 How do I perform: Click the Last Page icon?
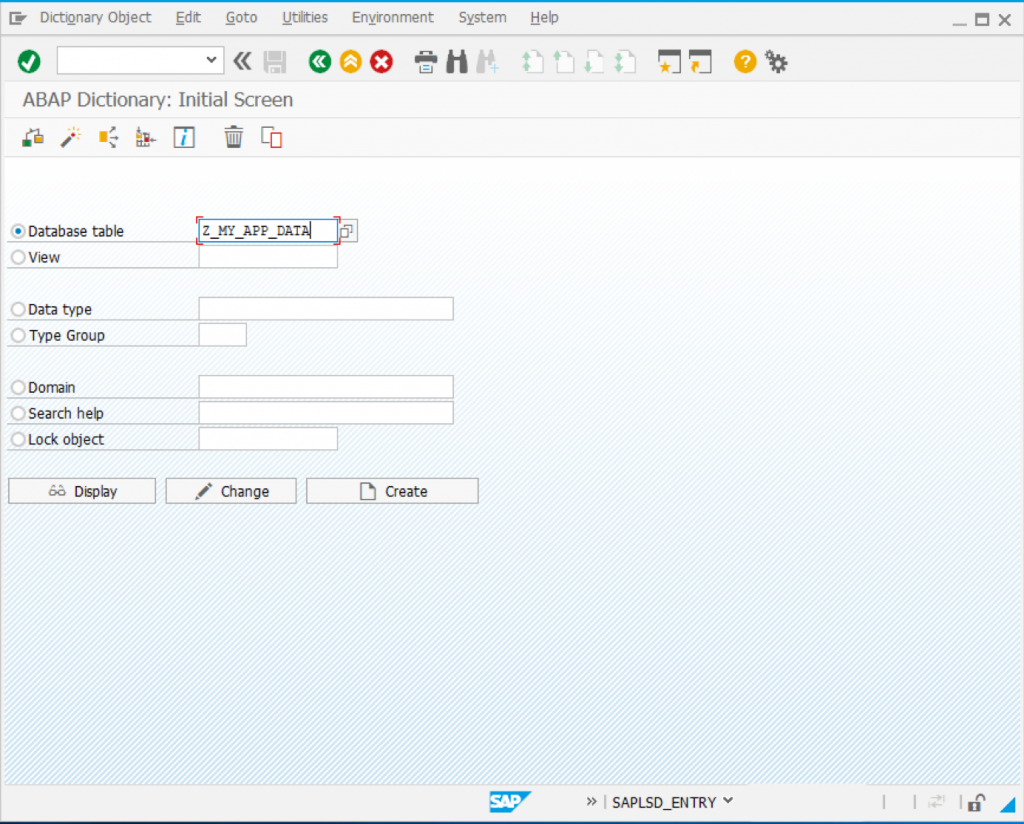624,62
